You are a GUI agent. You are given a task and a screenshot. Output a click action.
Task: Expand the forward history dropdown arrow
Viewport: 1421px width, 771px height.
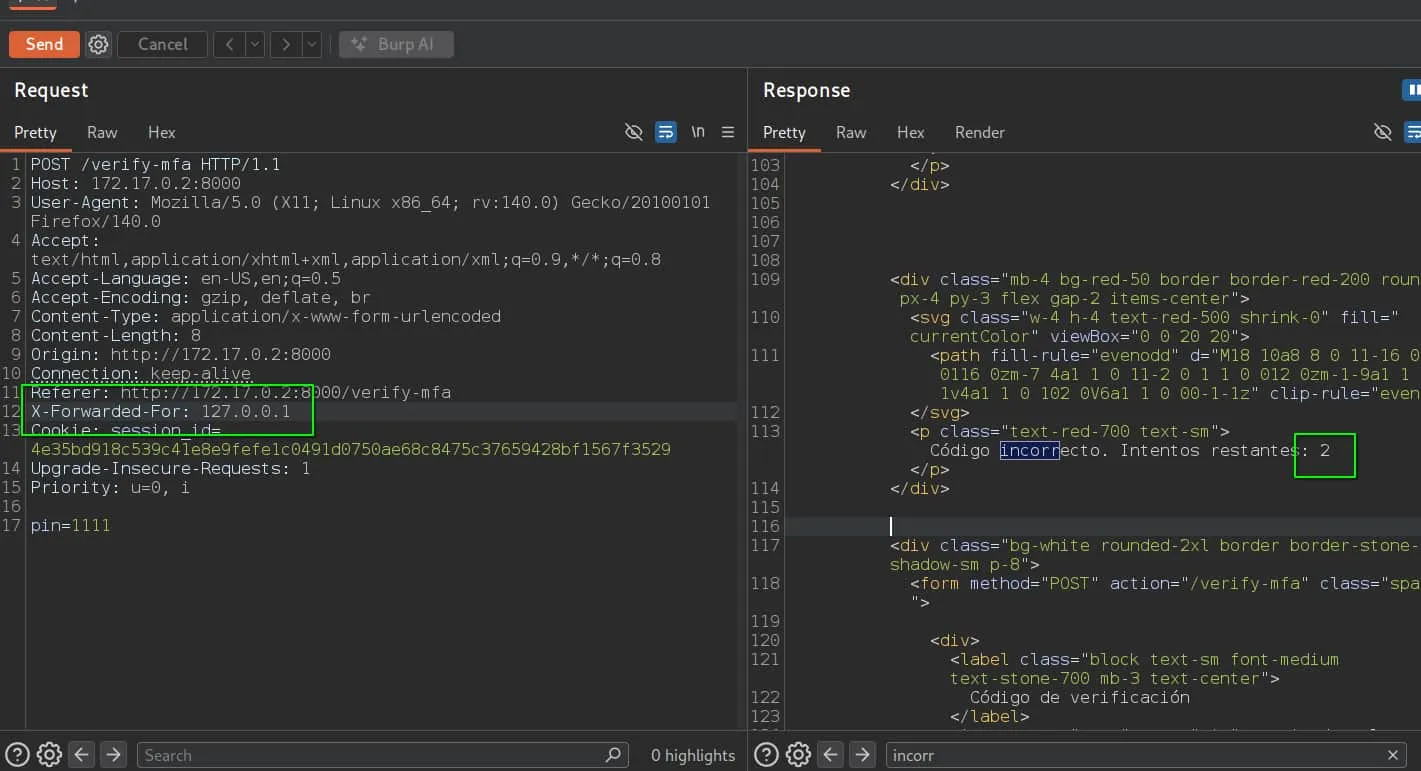pyautogui.click(x=312, y=44)
